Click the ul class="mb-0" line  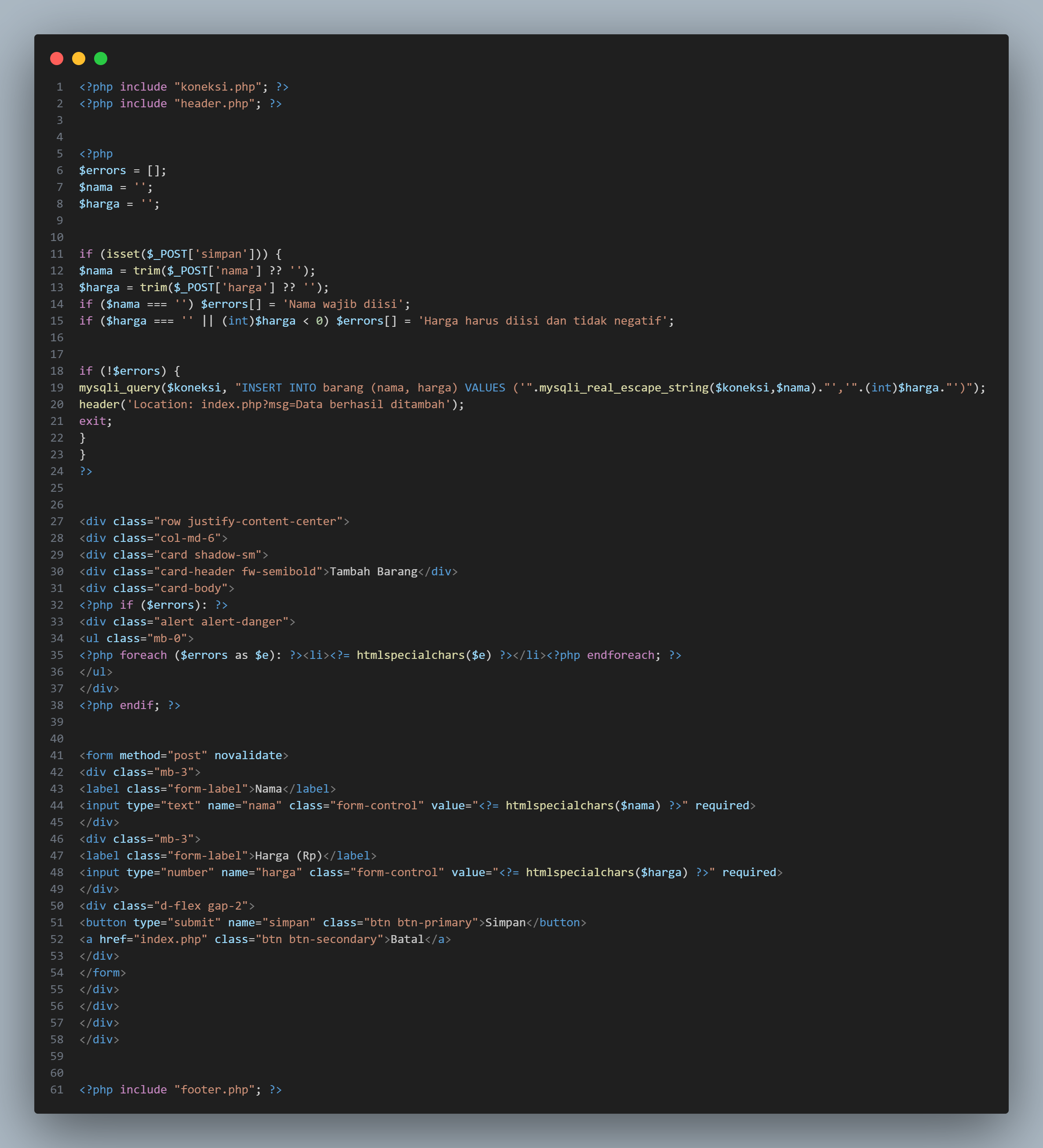[x=137, y=638]
